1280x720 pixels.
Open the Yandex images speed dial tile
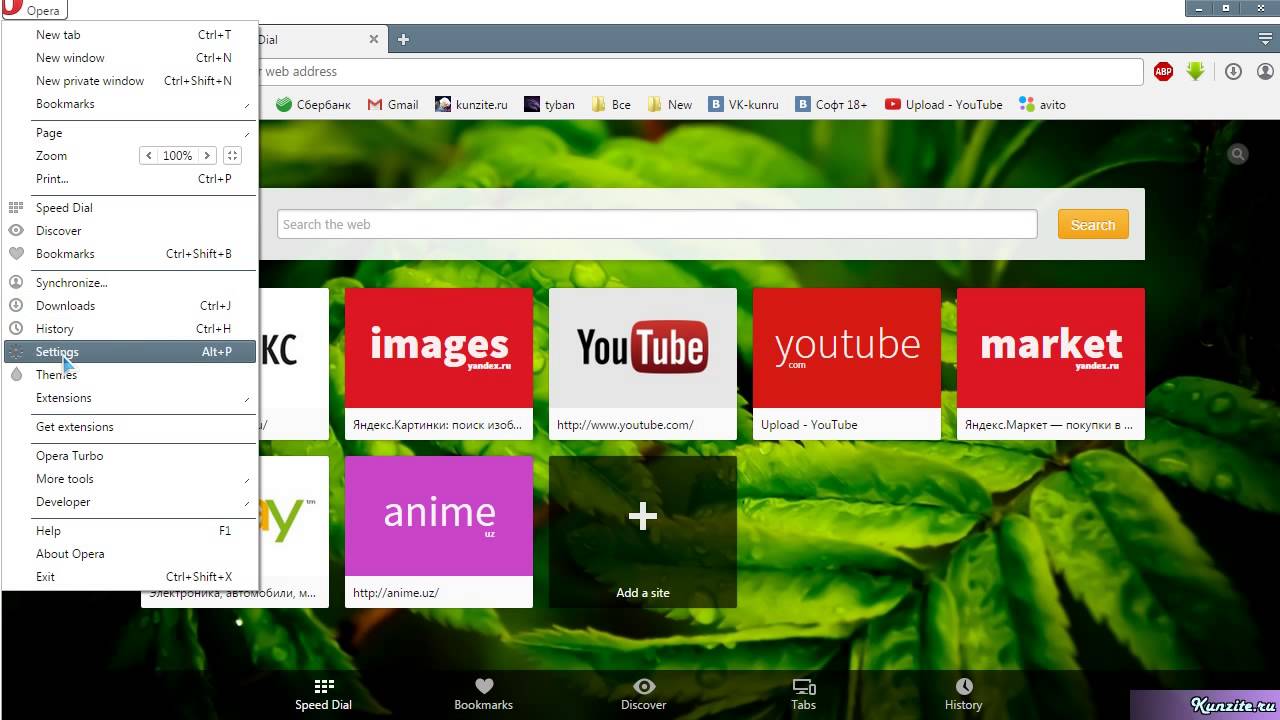tap(439, 364)
